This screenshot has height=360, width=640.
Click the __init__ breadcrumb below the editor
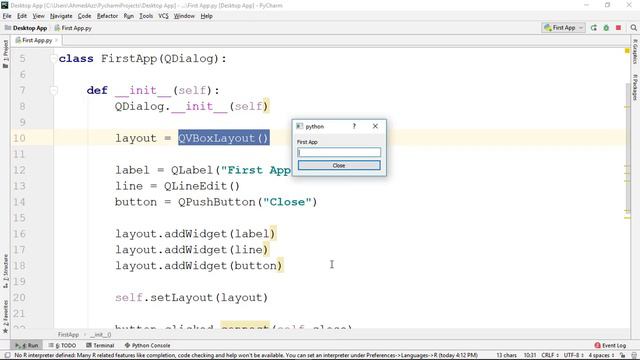coord(100,335)
